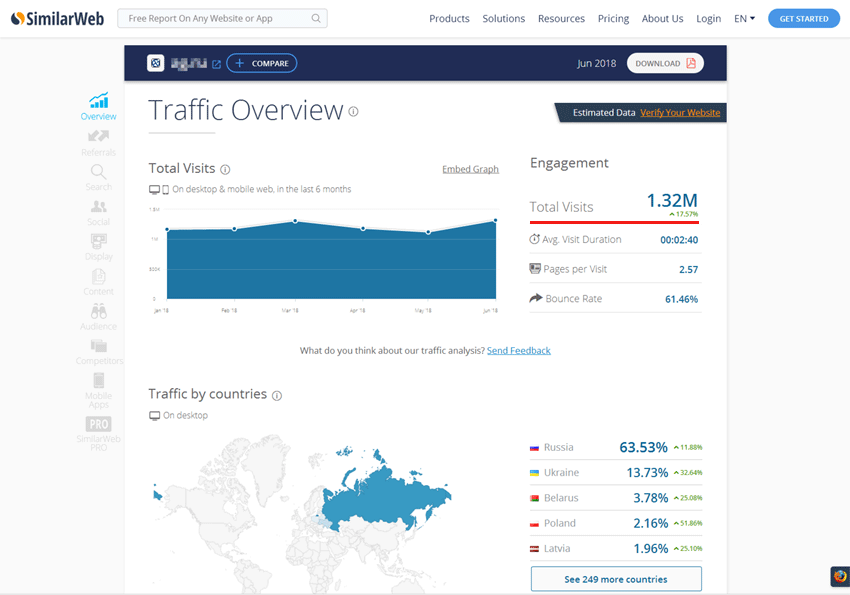The height and width of the screenshot is (595, 850).
Task: Click the SimilarWeb logo
Action: click(x=57, y=18)
